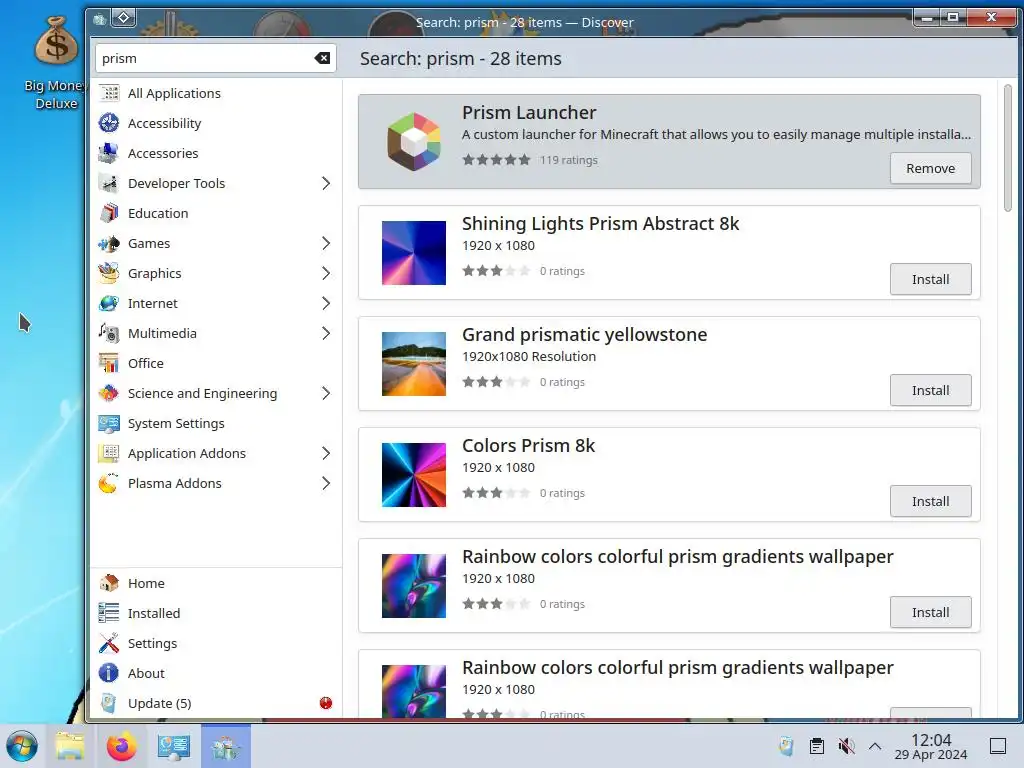
Task: Click the Accessibility category icon
Action: tap(109, 123)
